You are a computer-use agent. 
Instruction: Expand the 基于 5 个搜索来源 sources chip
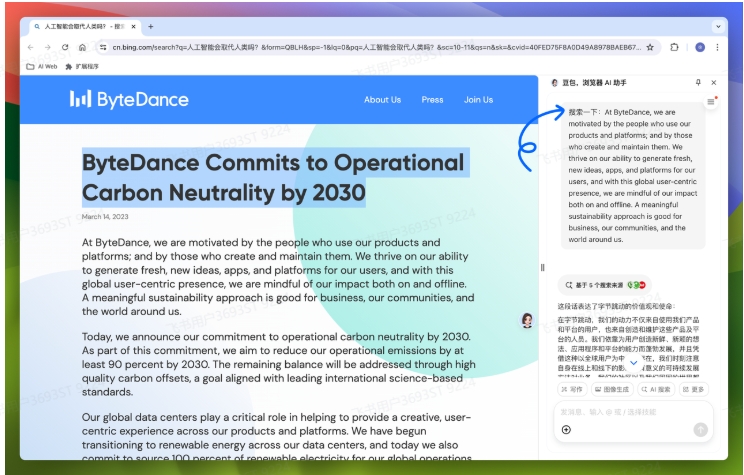click(604, 285)
